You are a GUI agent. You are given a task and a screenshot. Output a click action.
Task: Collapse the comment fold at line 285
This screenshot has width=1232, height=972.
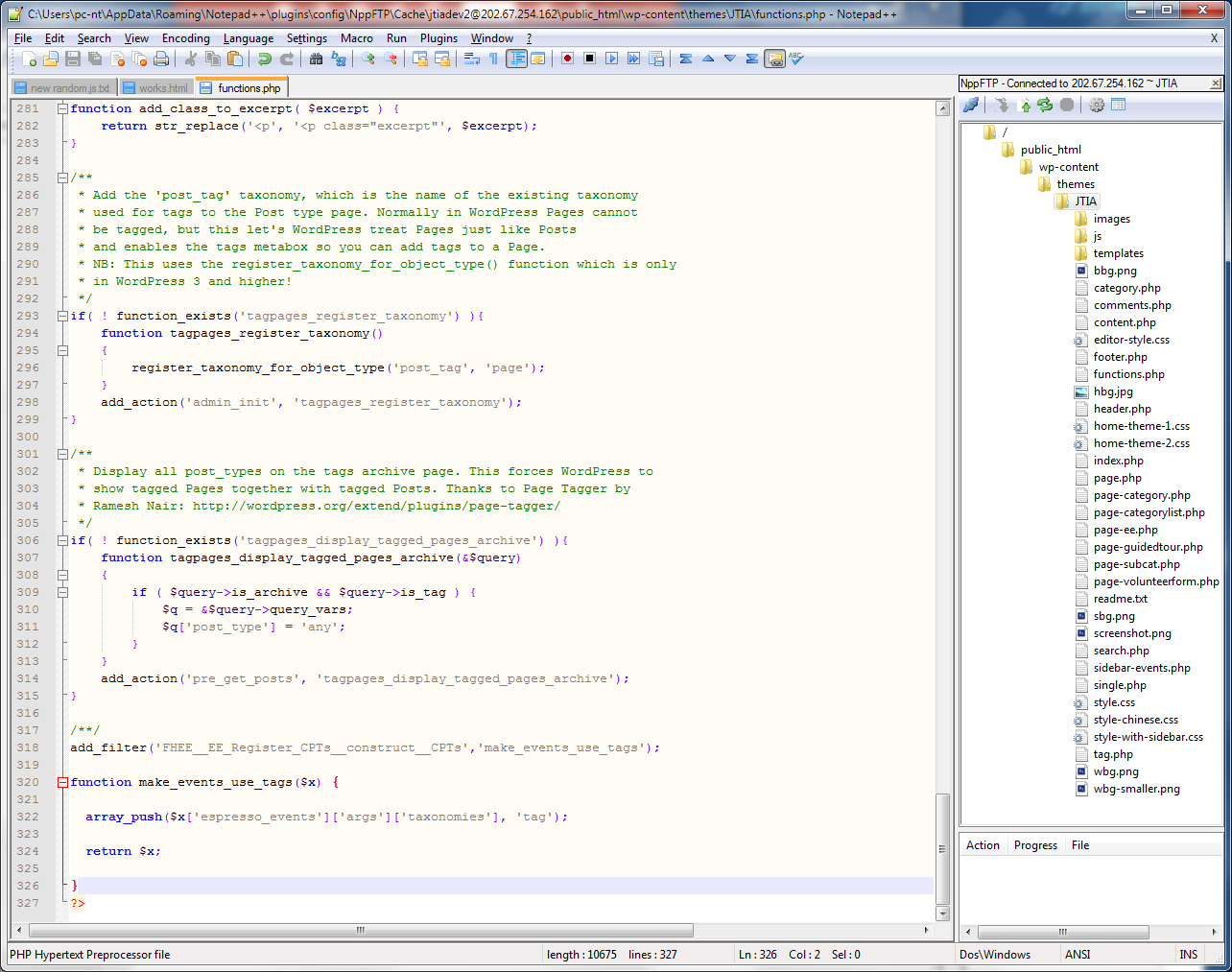click(62, 178)
